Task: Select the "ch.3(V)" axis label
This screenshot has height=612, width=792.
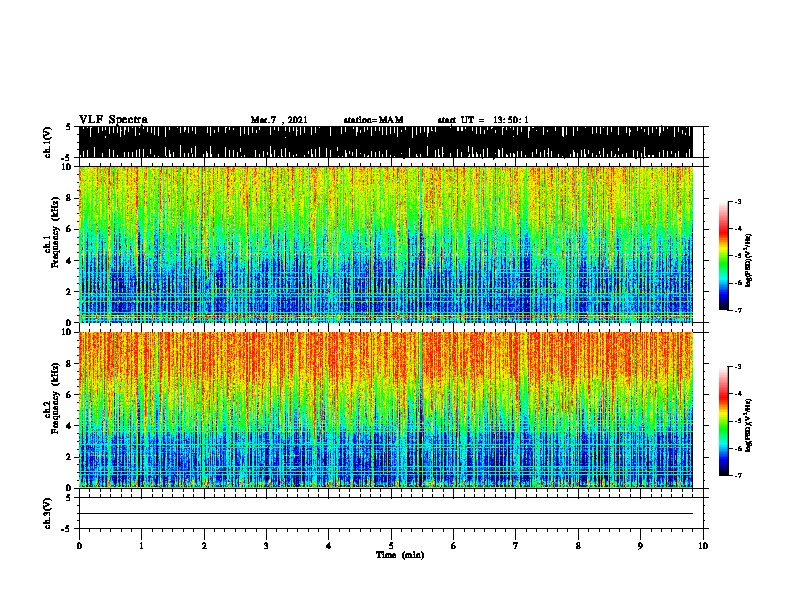Action: (x=48, y=513)
